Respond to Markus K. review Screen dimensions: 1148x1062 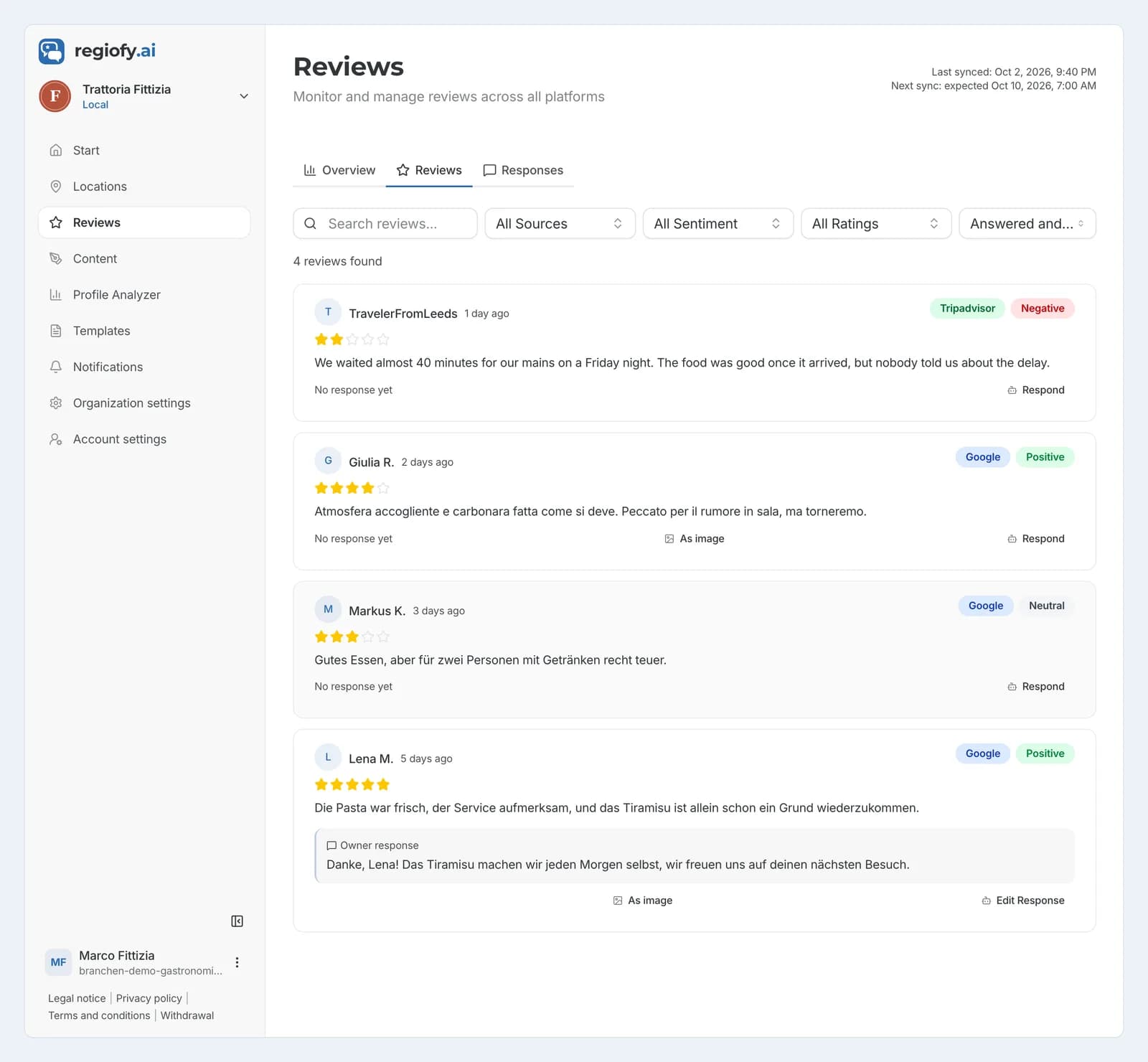click(1036, 687)
